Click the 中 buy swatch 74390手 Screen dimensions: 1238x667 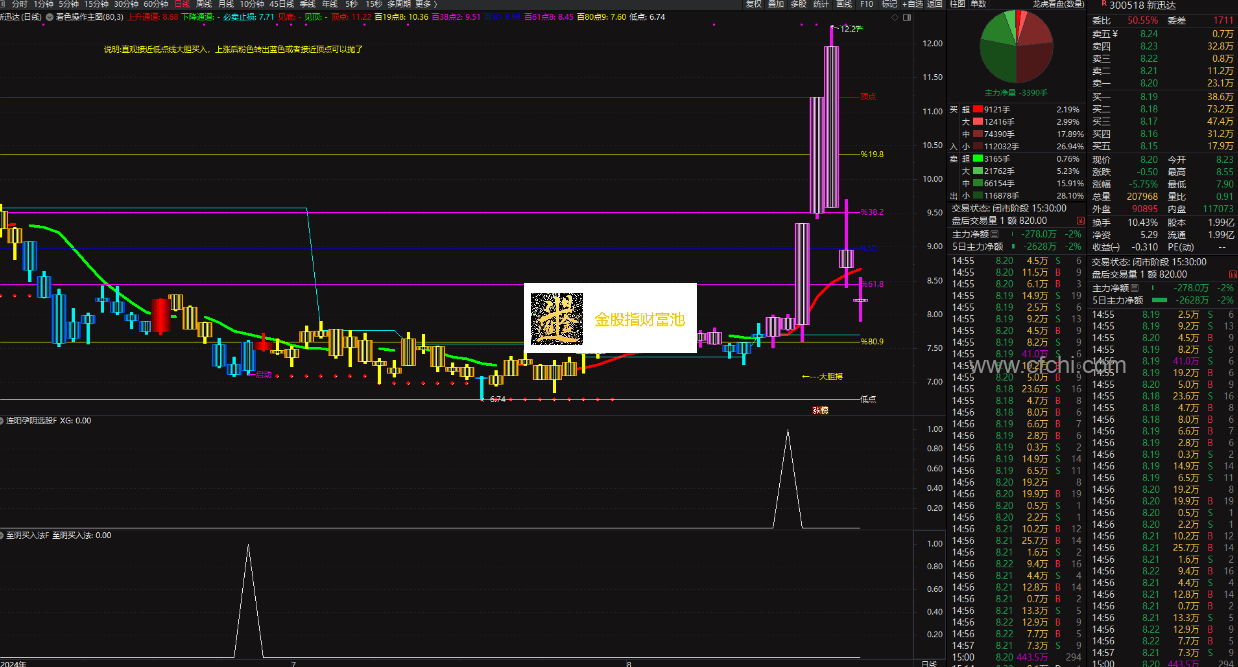click(978, 133)
